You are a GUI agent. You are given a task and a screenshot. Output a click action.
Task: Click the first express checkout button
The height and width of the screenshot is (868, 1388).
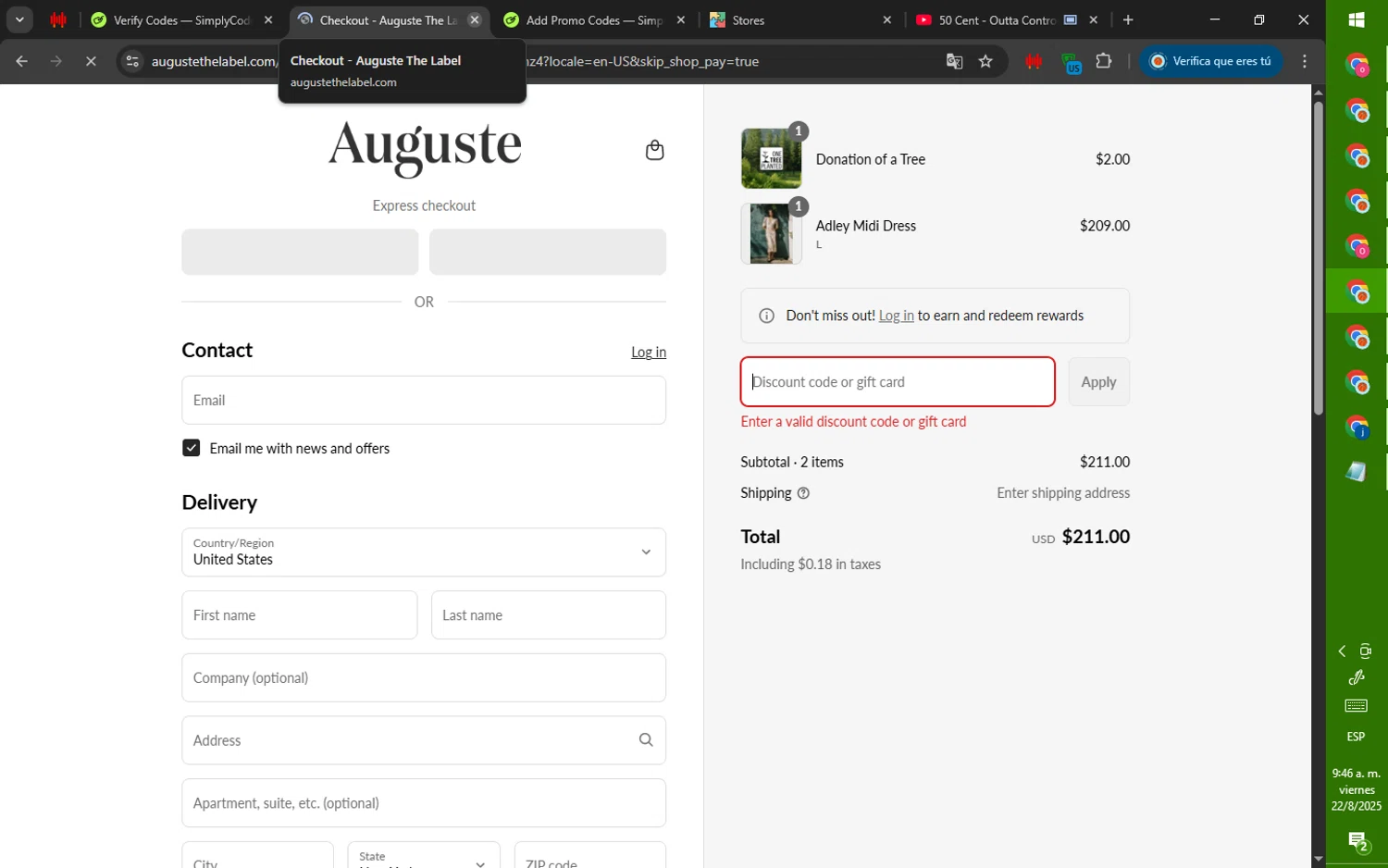pos(300,252)
